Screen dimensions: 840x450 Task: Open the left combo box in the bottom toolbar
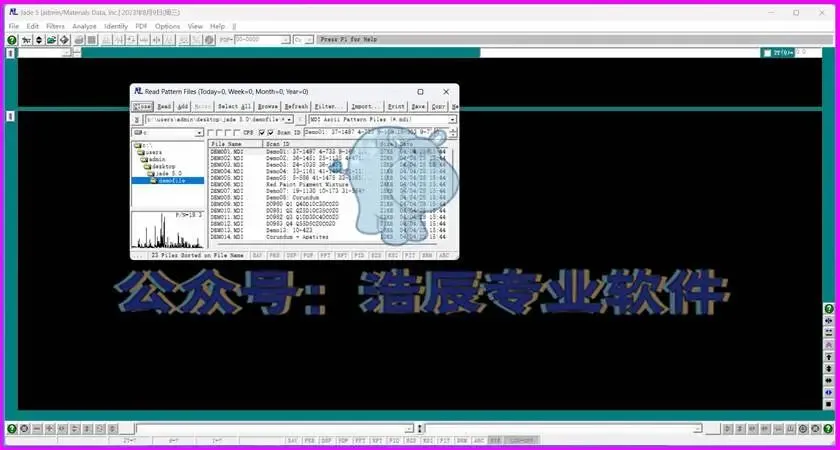pyautogui.click(x=410, y=429)
